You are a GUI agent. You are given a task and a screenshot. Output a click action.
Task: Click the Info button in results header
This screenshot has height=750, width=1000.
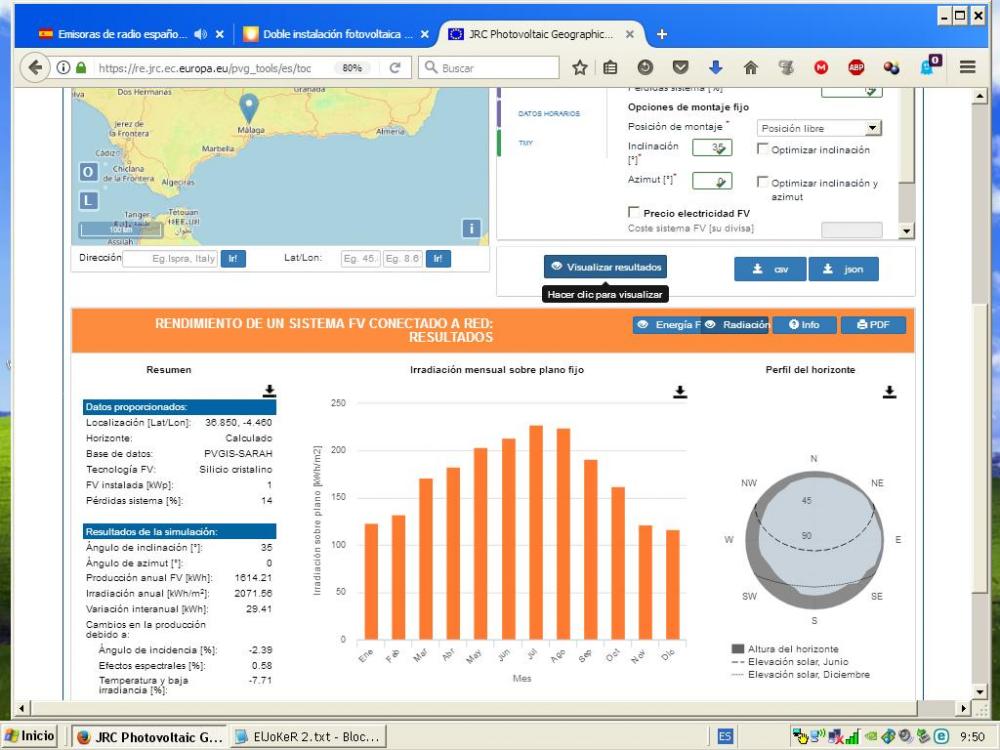[x=804, y=325]
